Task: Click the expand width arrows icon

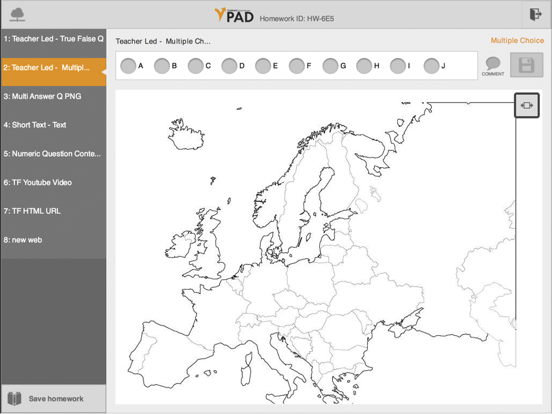Action: click(x=527, y=105)
